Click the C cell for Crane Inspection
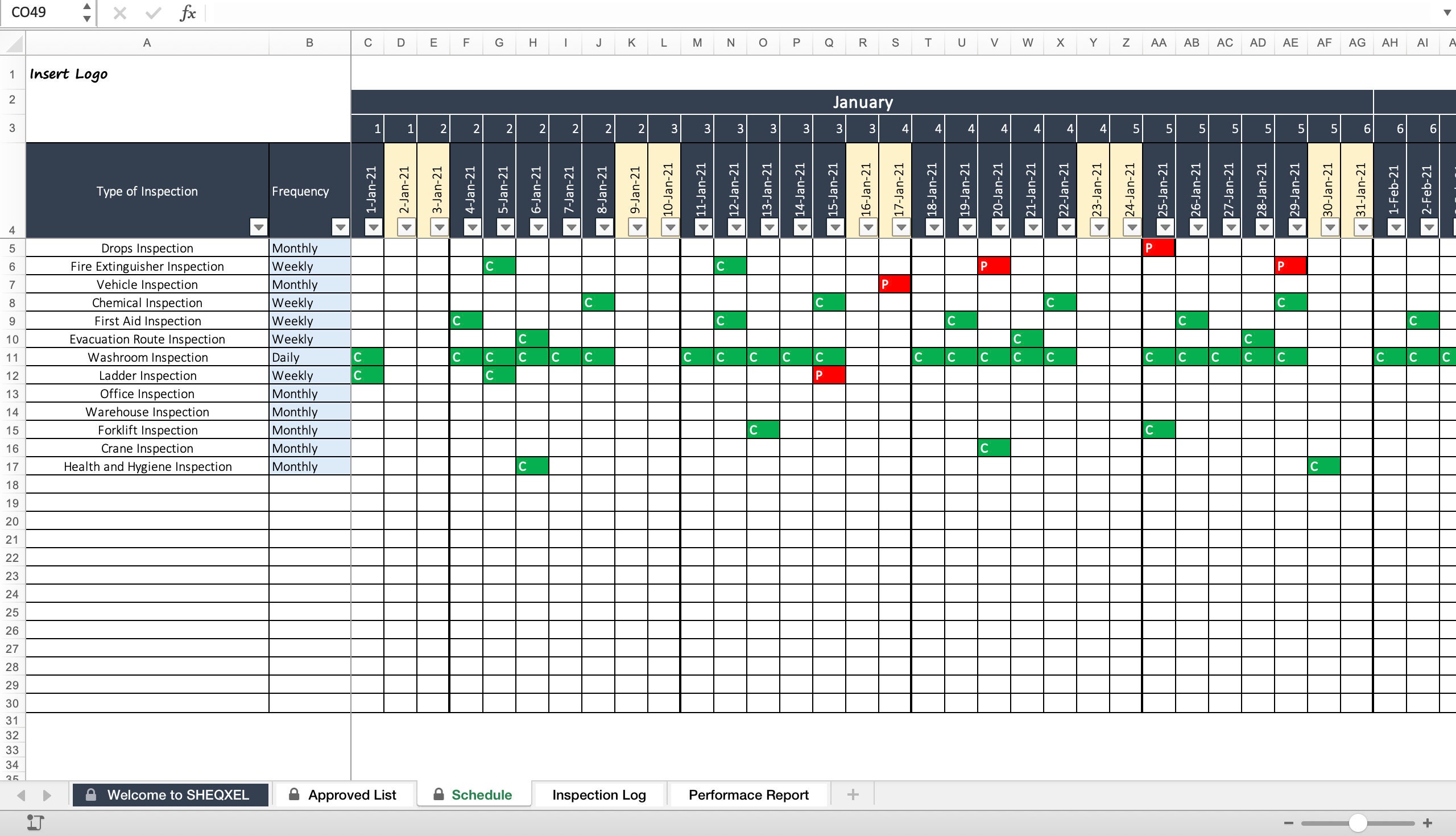 click(994, 449)
